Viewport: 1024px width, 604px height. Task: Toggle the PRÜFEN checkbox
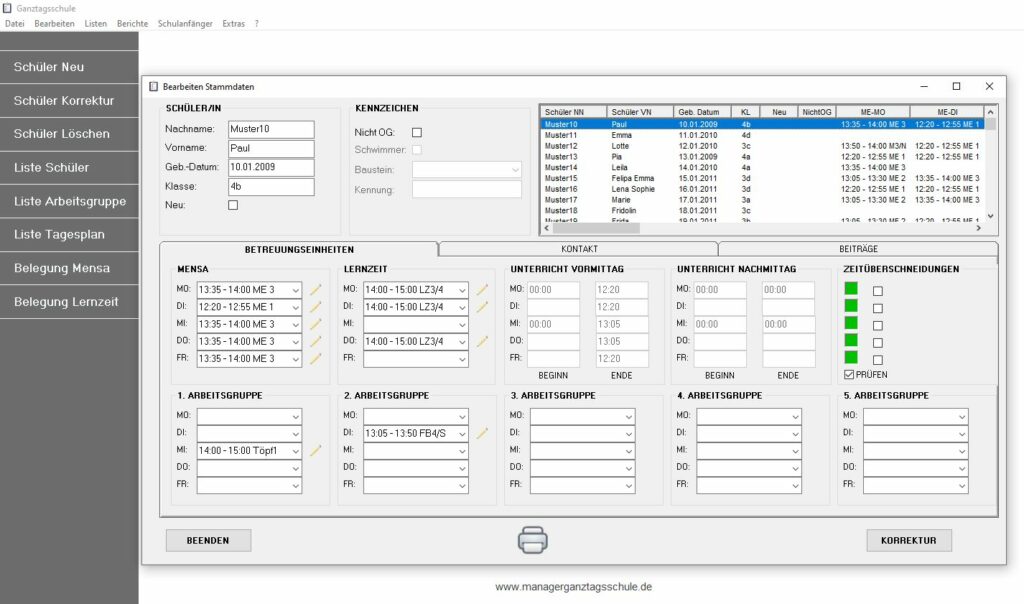[x=849, y=375]
